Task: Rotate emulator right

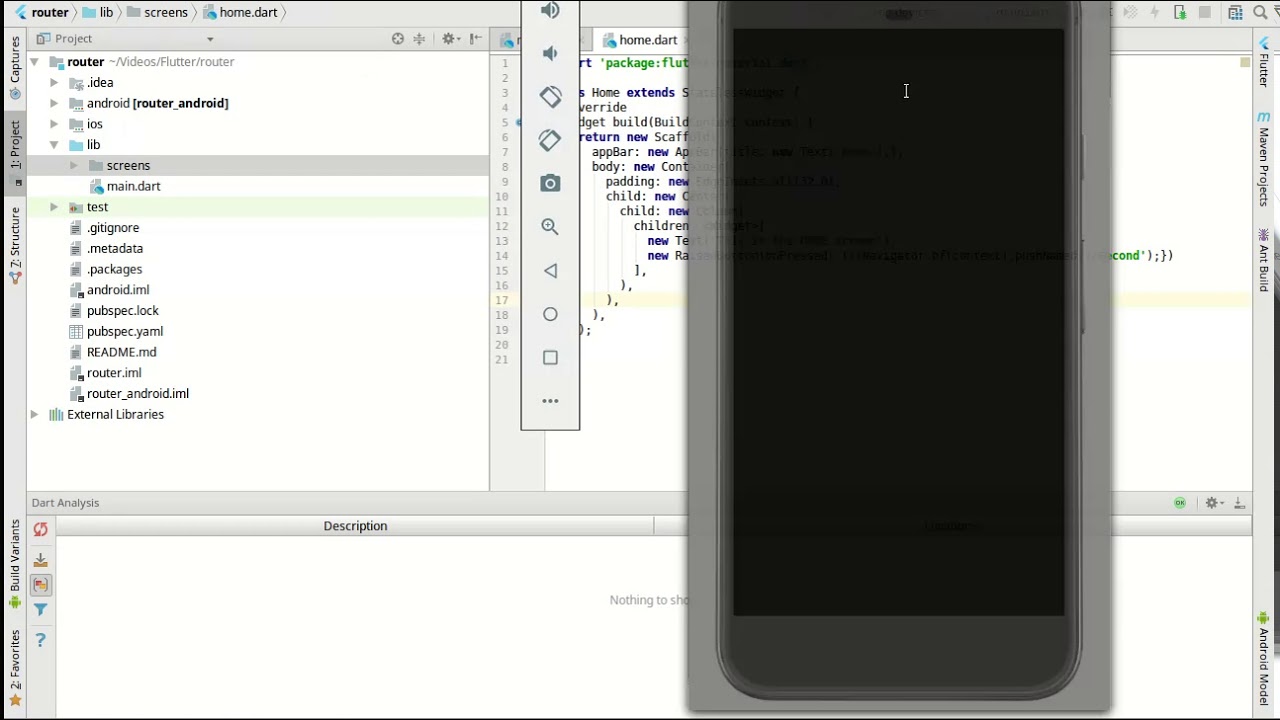Action: pyautogui.click(x=550, y=140)
